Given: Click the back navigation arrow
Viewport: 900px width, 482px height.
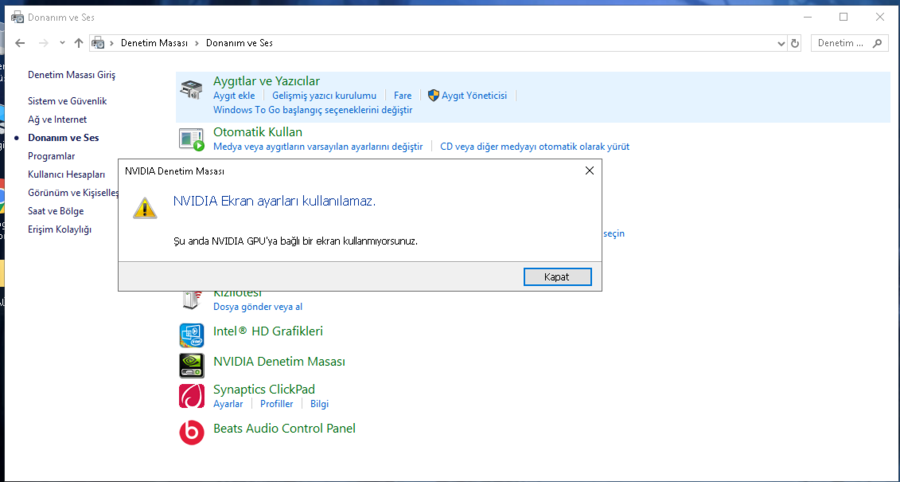Looking at the screenshot, I should click(x=20, y=43).
